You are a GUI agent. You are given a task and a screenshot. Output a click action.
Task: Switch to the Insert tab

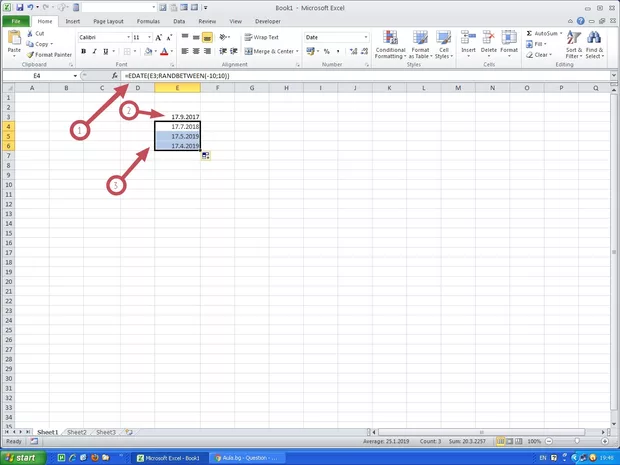pos(72,21)
